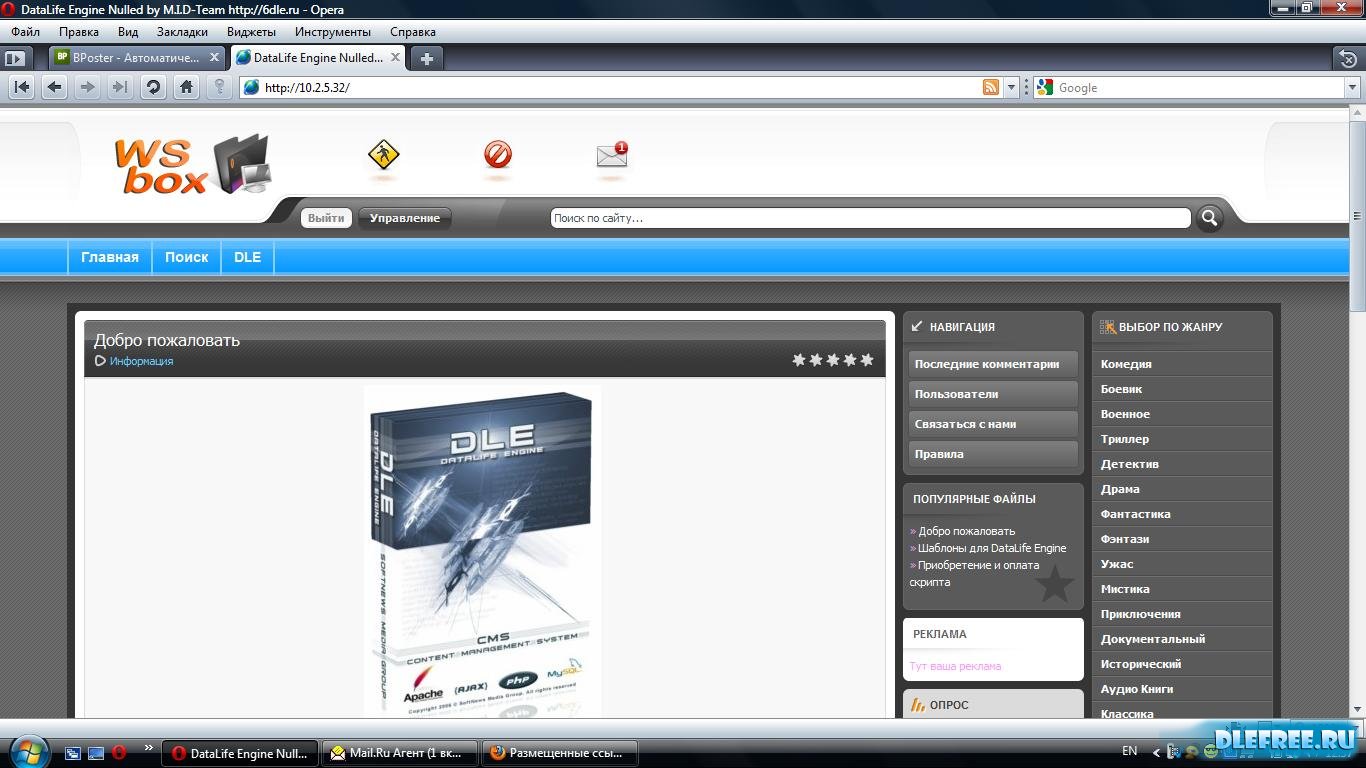The width and height of the screenshot is (1366, 768).
Task: Click the red prohibition sign icon
Action: [498, 154]
